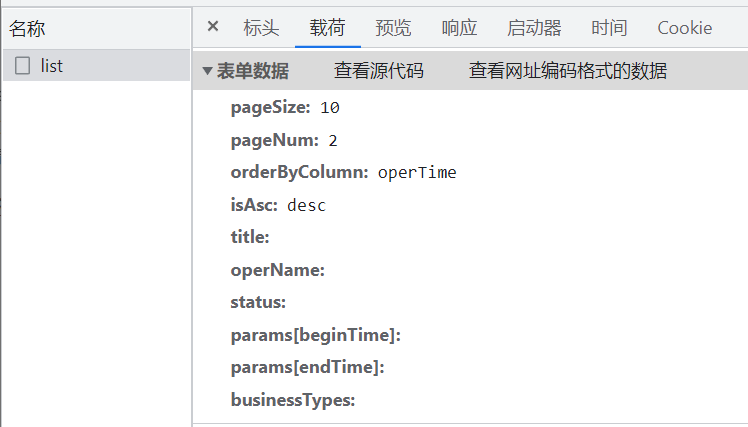Select the 载荷 tab
Screen dimensions: 748x427
pyautogui.click(x=327, y=28)
